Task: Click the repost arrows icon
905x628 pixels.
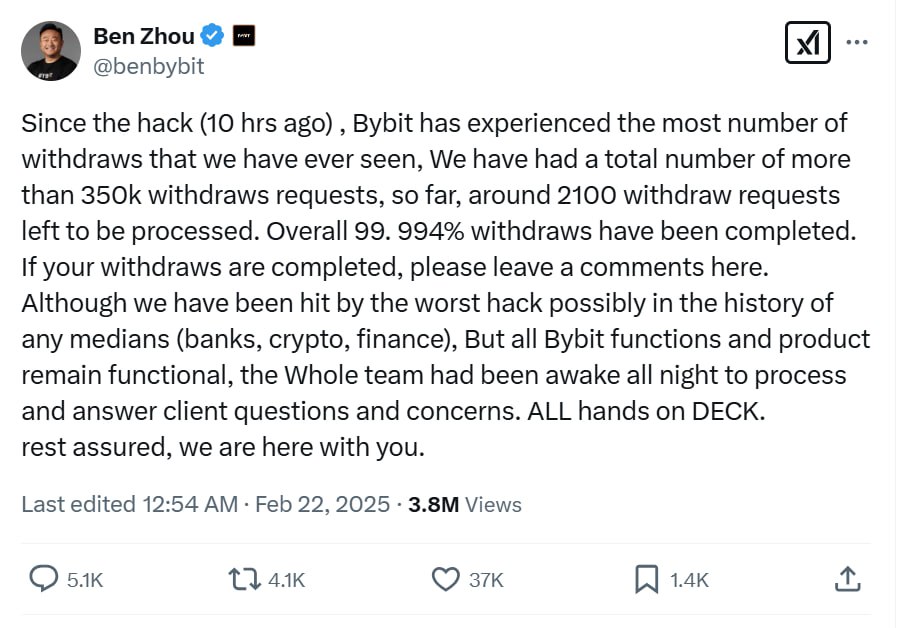Action: tap(242, 579)
